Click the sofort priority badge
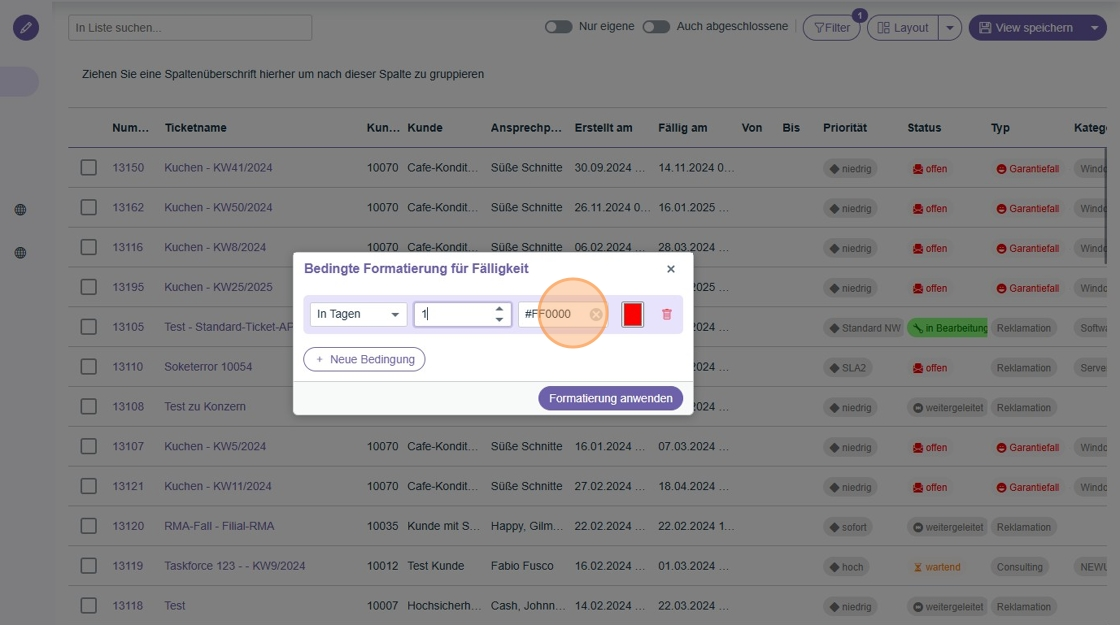1120x625 pixels. (x=848, y=527)
